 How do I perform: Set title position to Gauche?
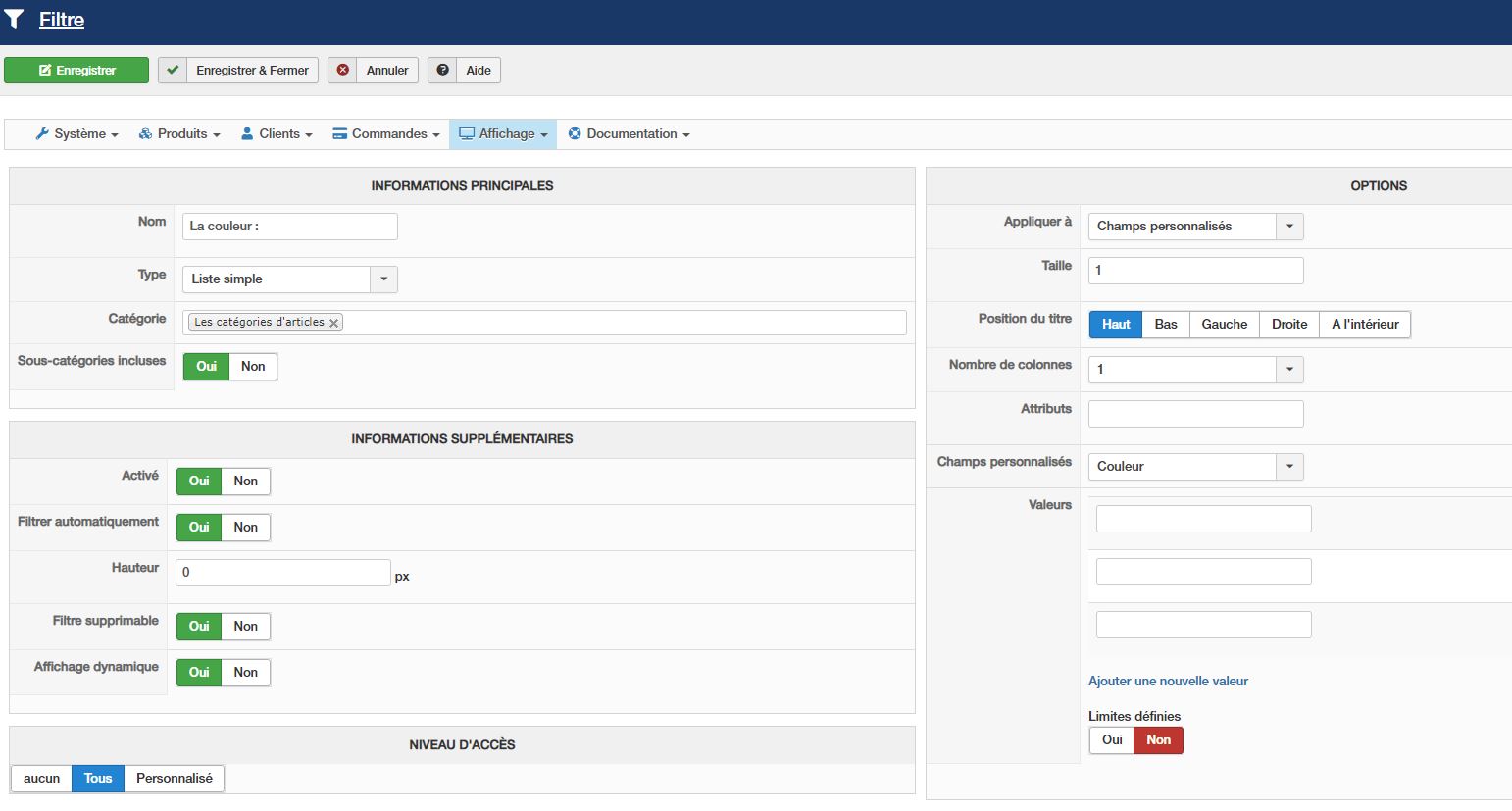click(x=1225, y=325)
